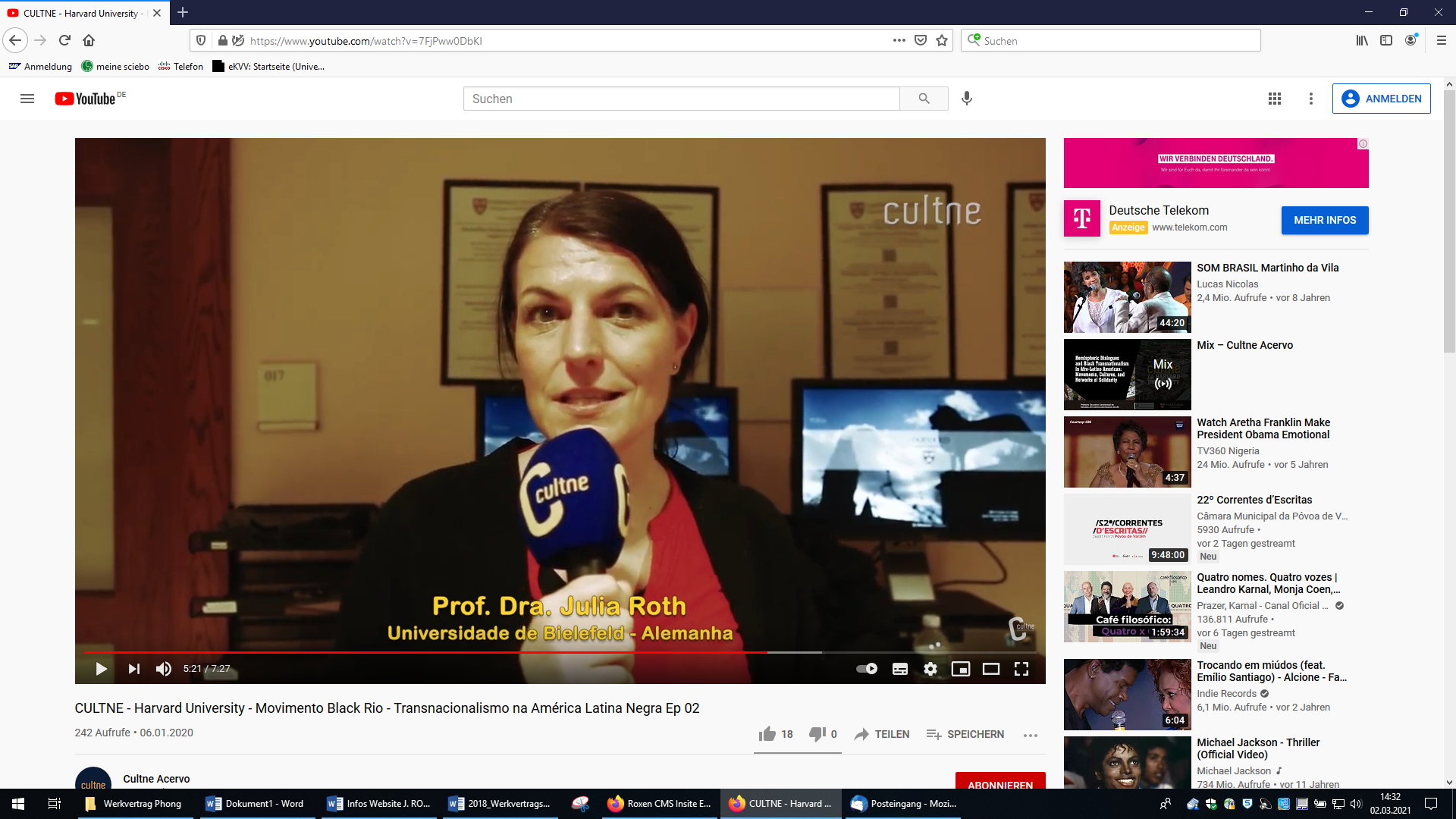Open Task View on taskbar

(55, 804)
